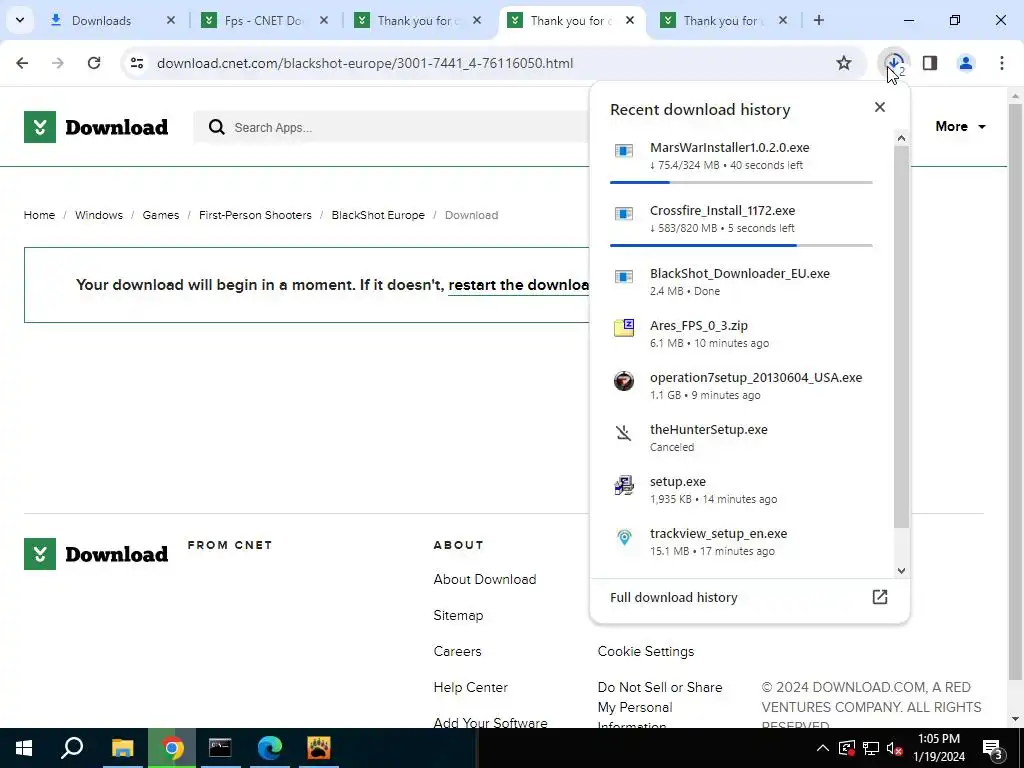
Task: Open the Chrome three-dot menu
Action: click(1002, 63)
